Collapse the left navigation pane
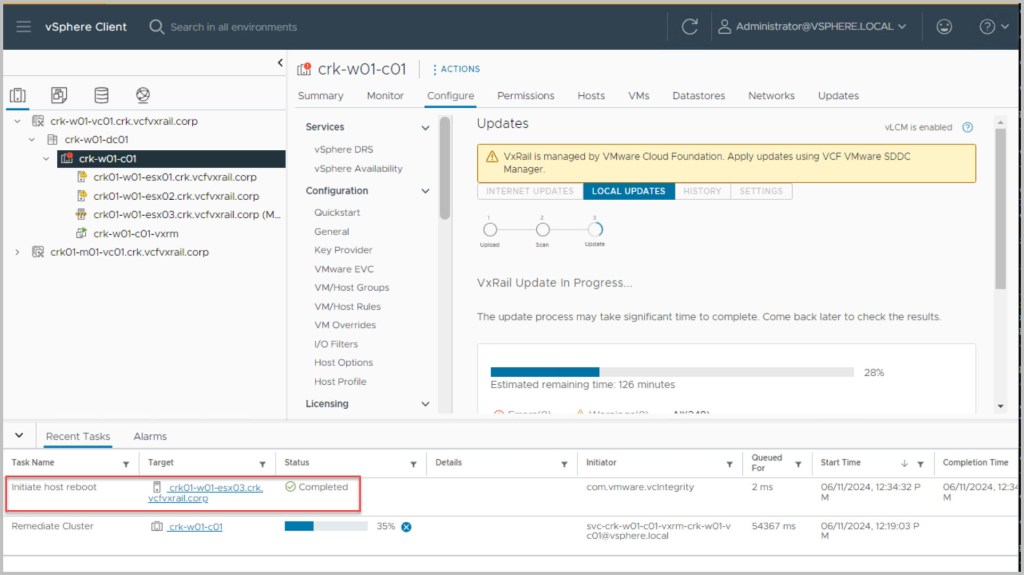 coord(280,63)
